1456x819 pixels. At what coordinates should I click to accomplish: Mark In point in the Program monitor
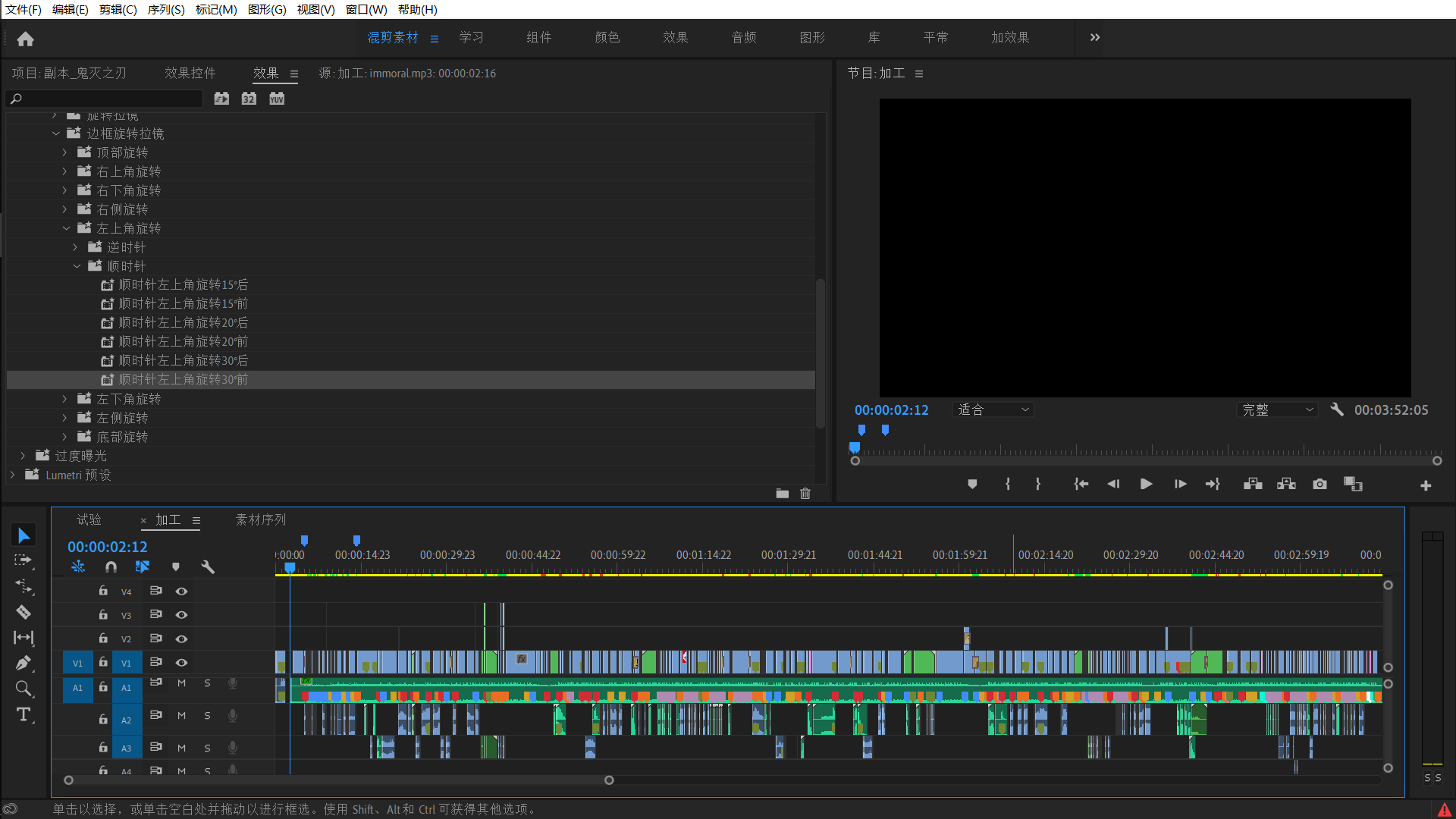(x=1008, y=484)
